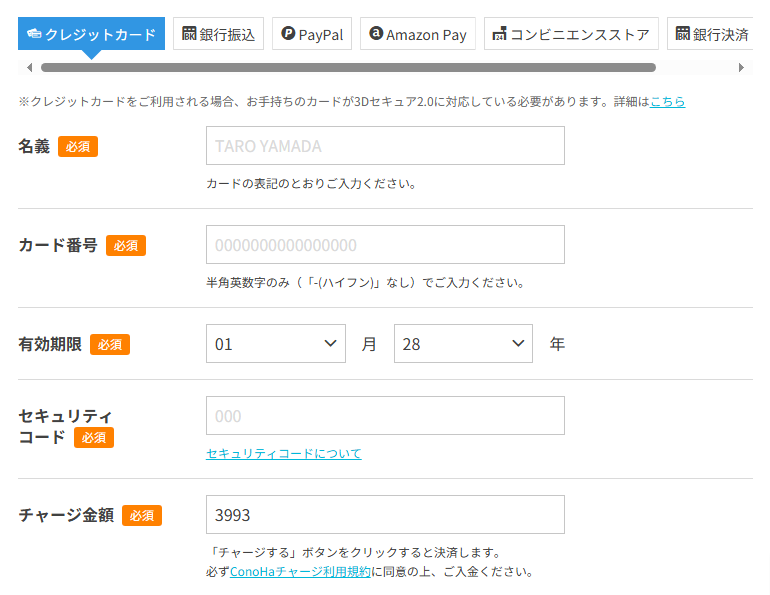Click the Amazon logo icon

376,34
